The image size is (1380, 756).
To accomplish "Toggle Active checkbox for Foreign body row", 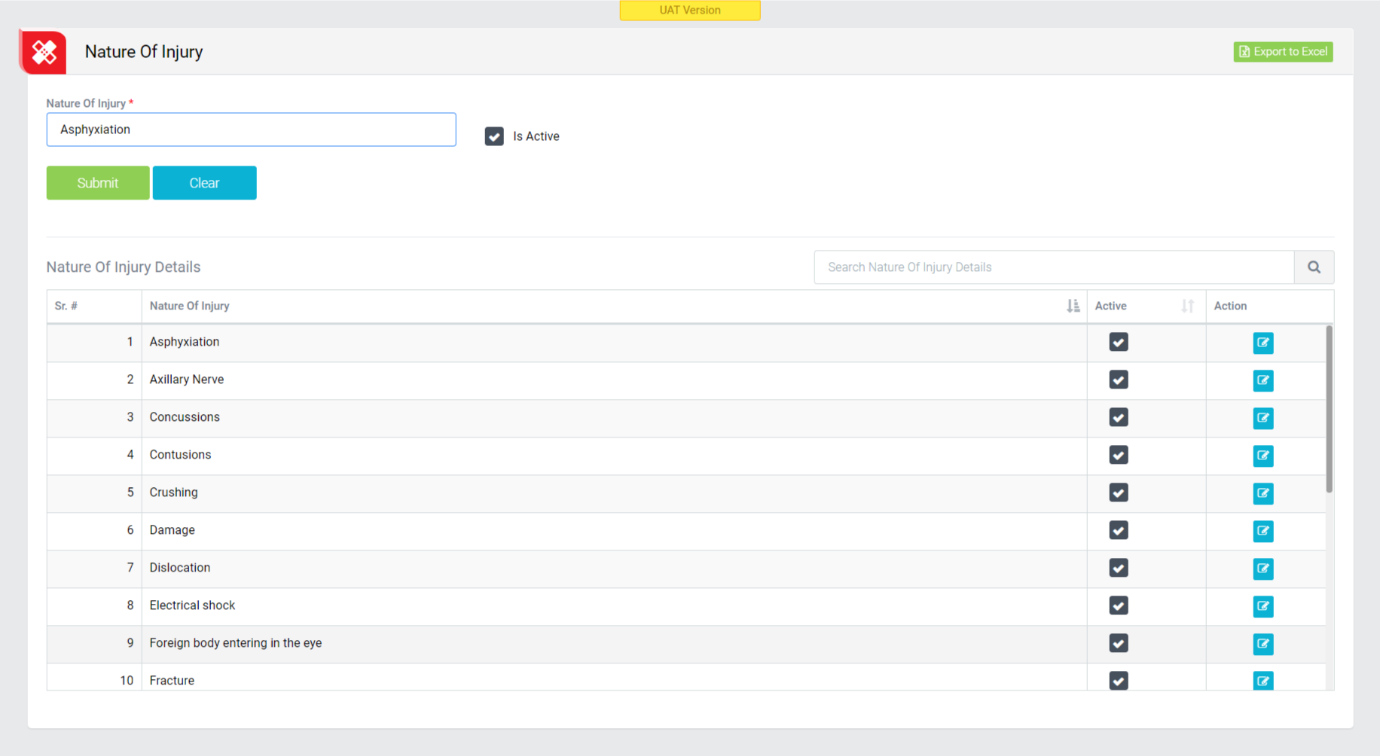I will click(x=1119, y=643).
